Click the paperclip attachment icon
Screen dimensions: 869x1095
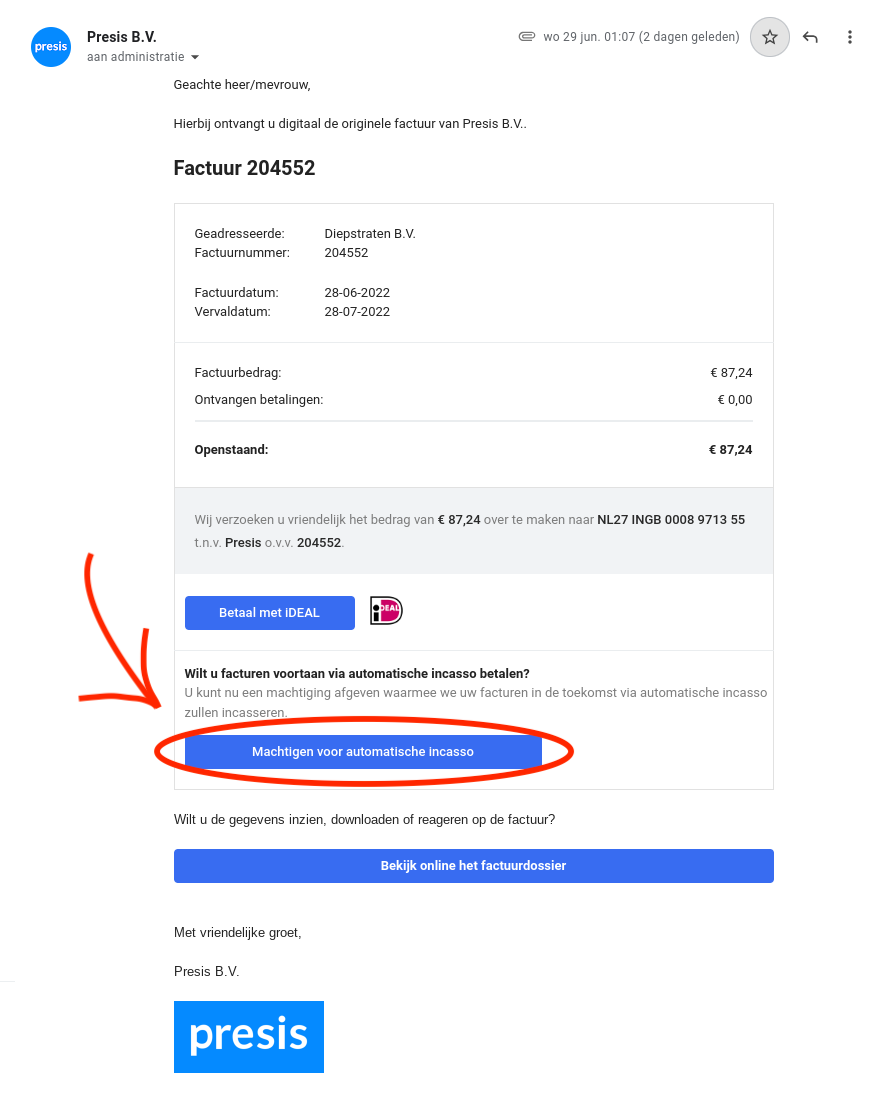pyautogui.click(x=527, y=37)
